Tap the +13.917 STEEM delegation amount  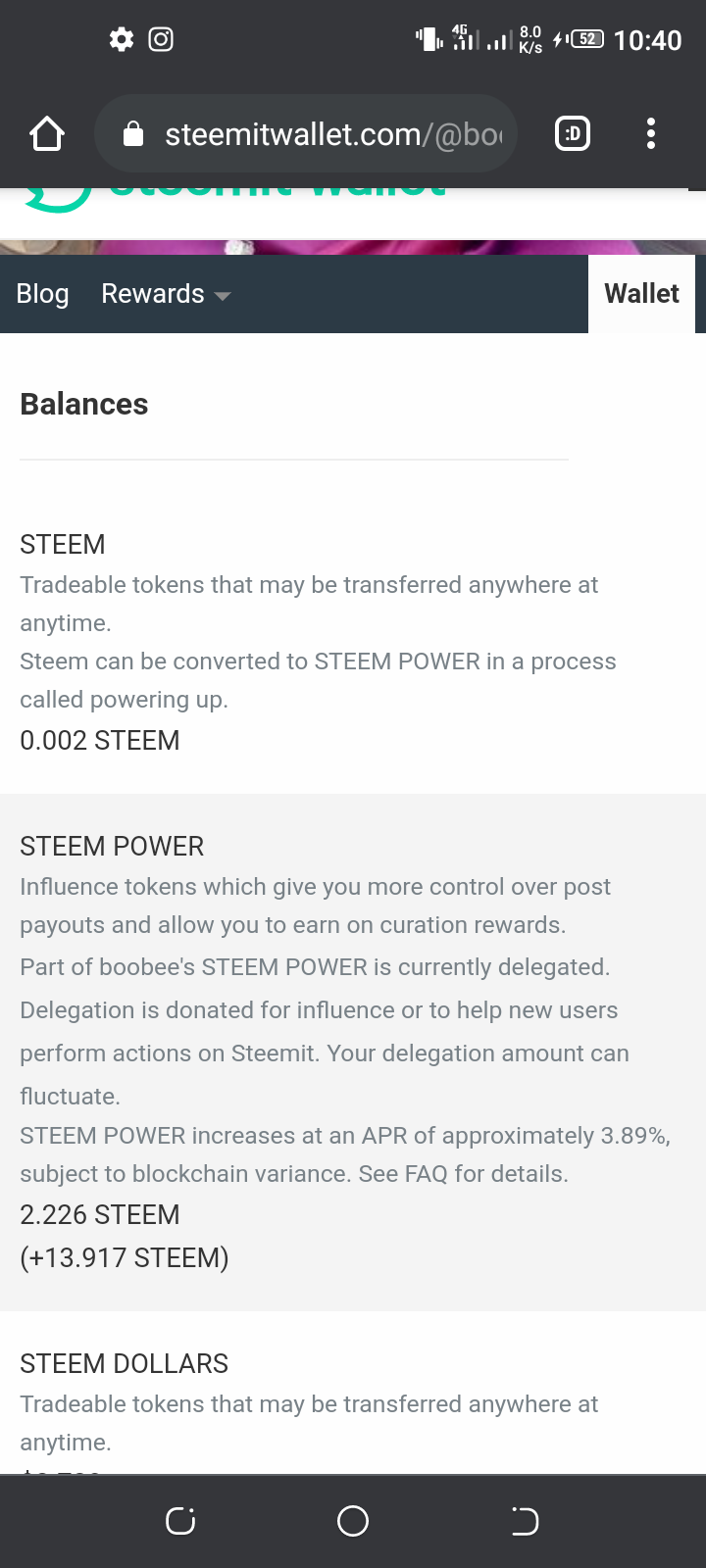tap(125, 1257)
